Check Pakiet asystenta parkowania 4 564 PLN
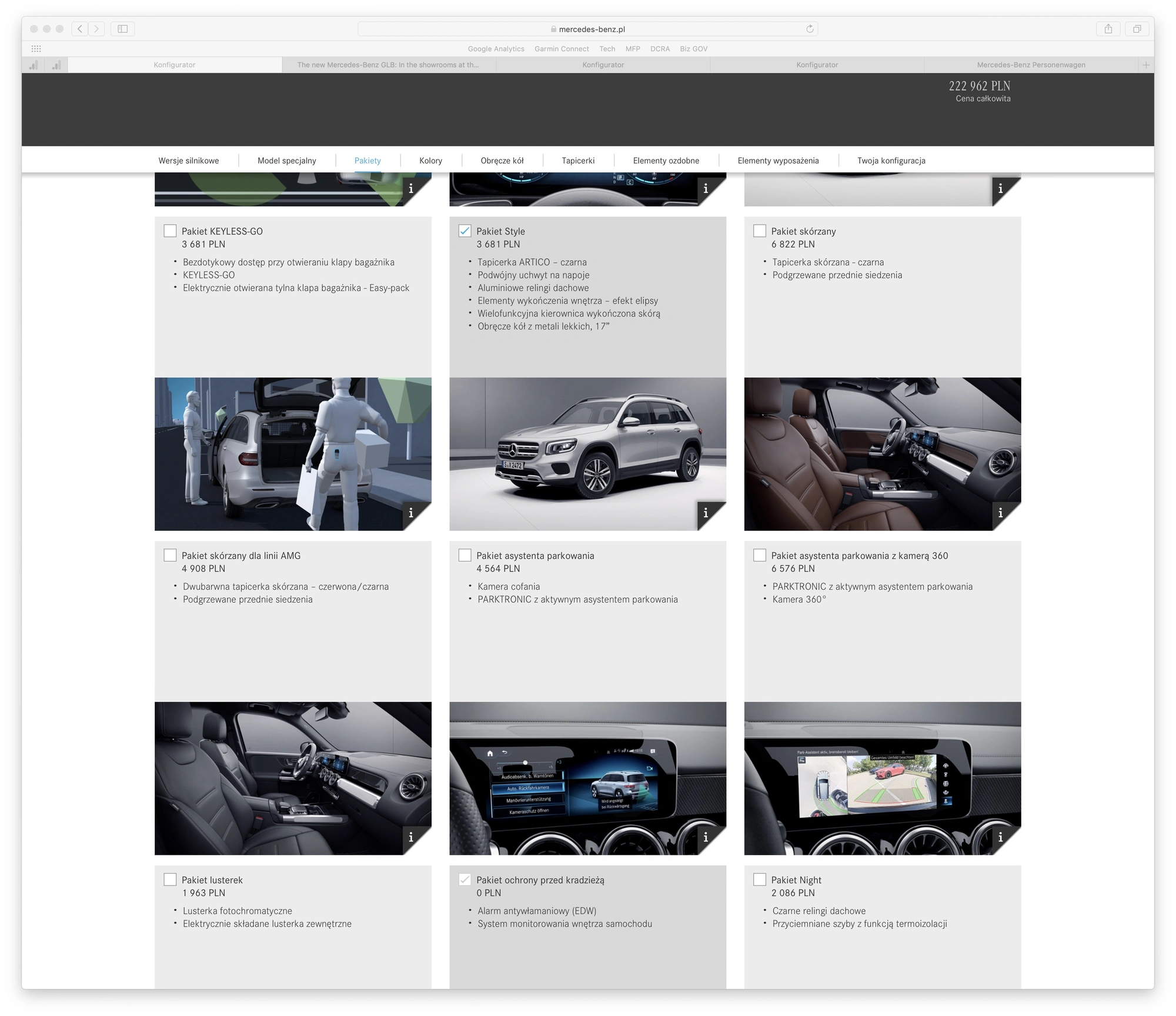Screen dimensions: 1176x1016 [x=465, y=555]
